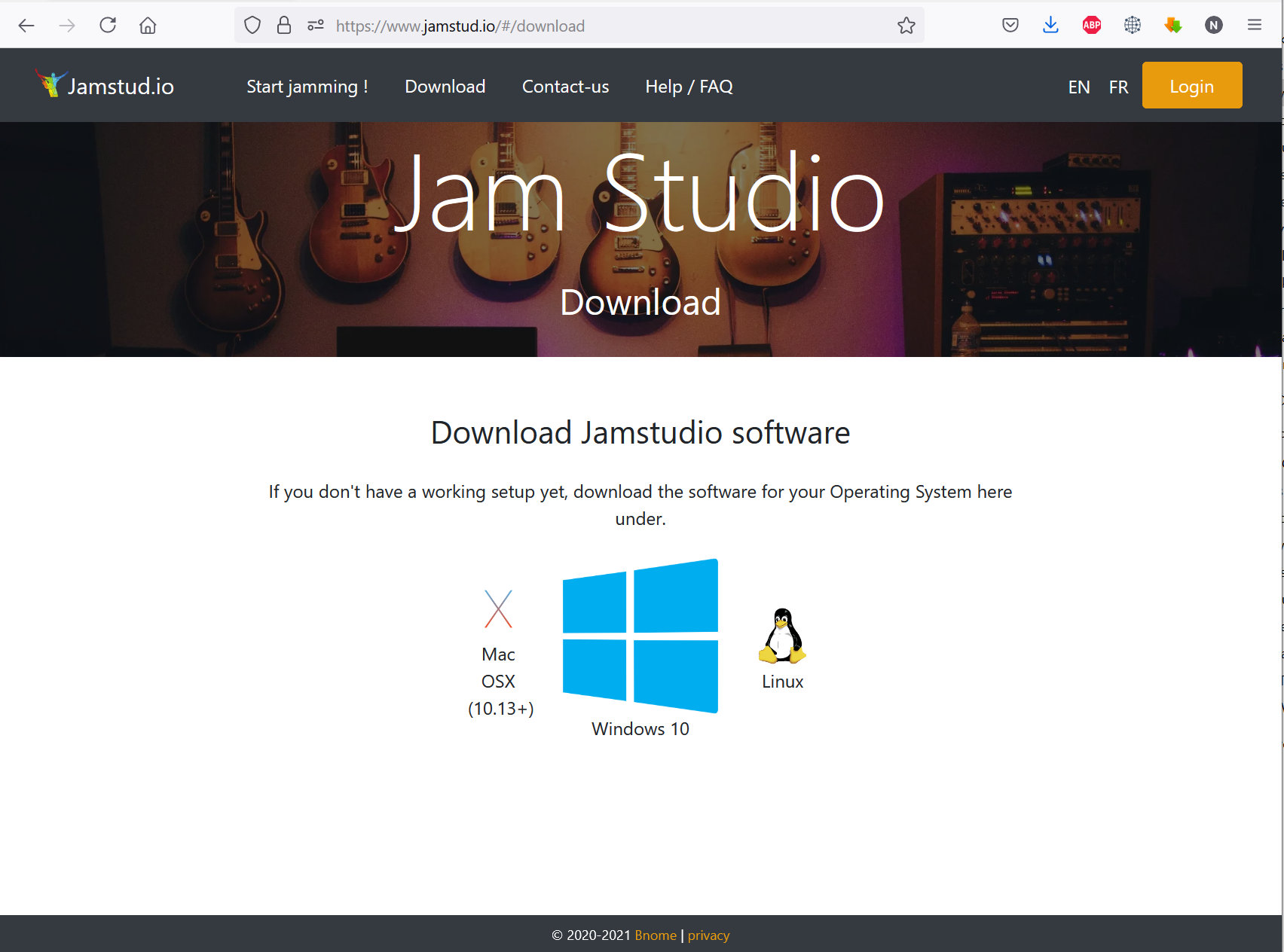Save page to Pocket
1284x952 pixels.
1010,25
